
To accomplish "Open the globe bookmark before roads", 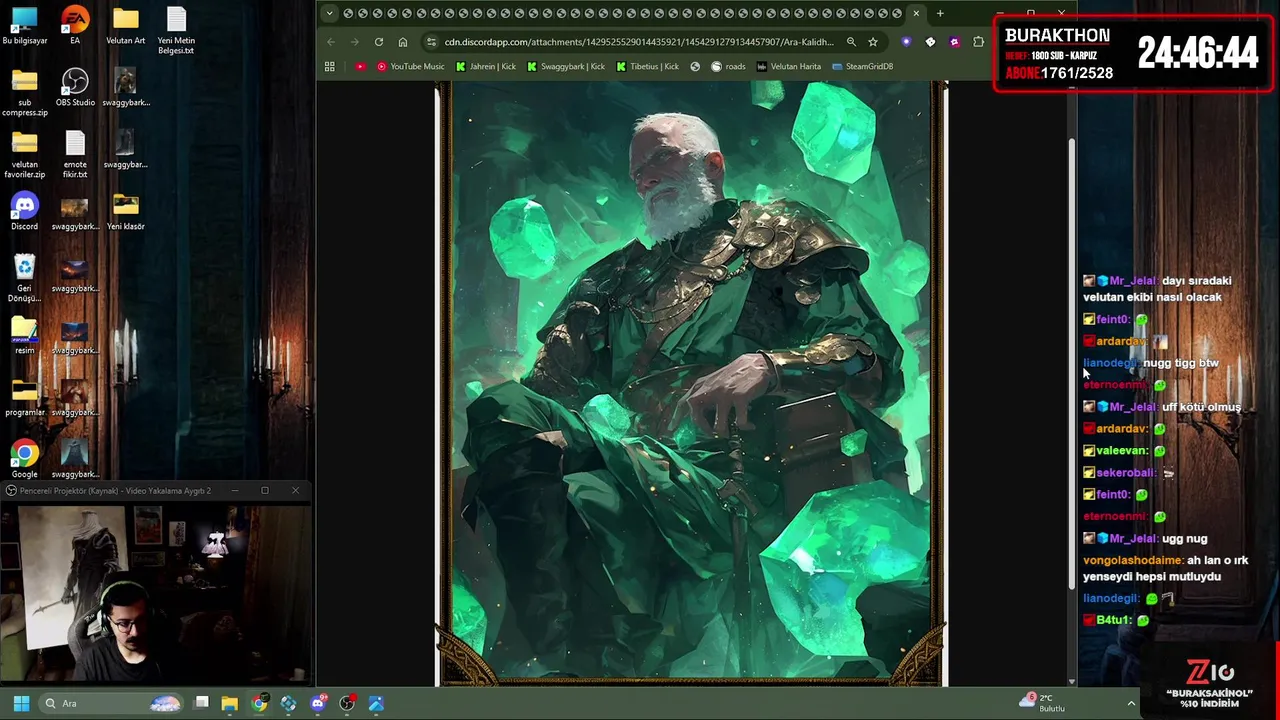I will point(695,66).
